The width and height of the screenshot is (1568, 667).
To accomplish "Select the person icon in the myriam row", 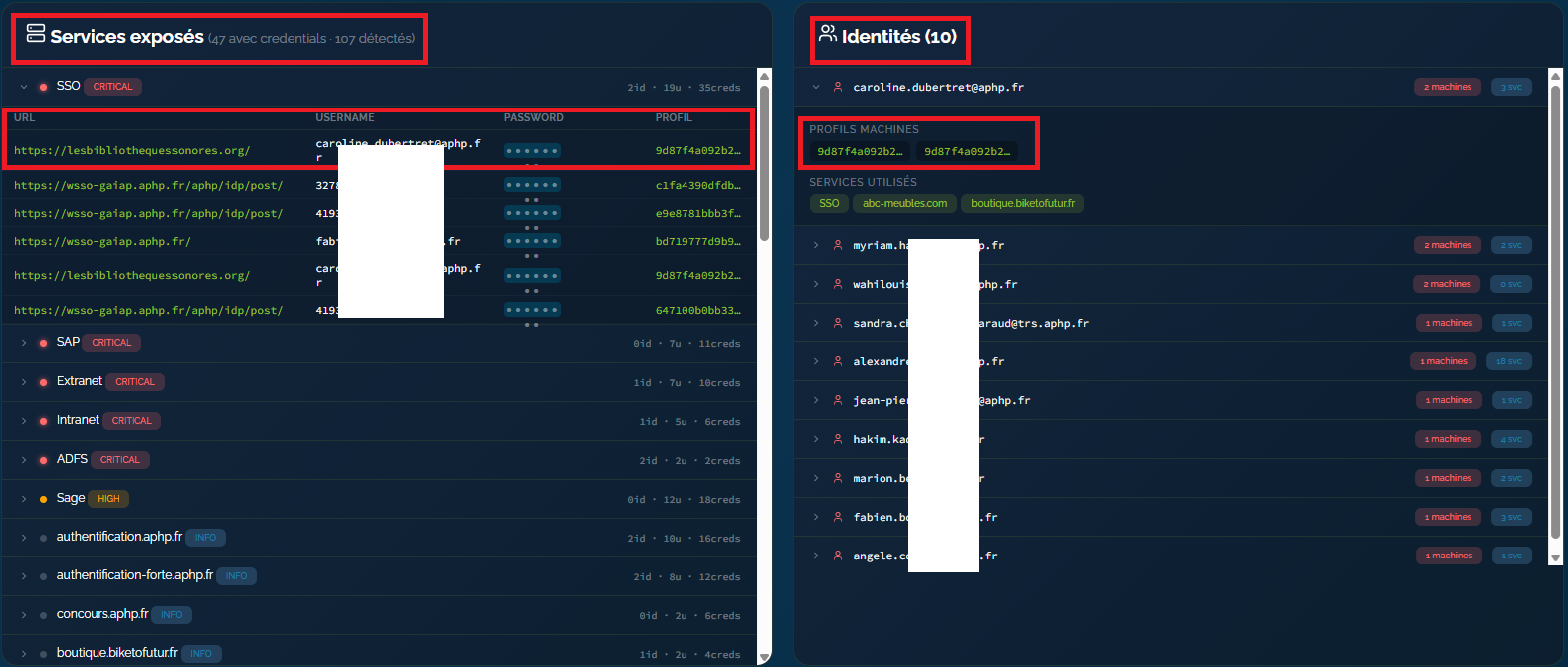I will tap(838, 245).
